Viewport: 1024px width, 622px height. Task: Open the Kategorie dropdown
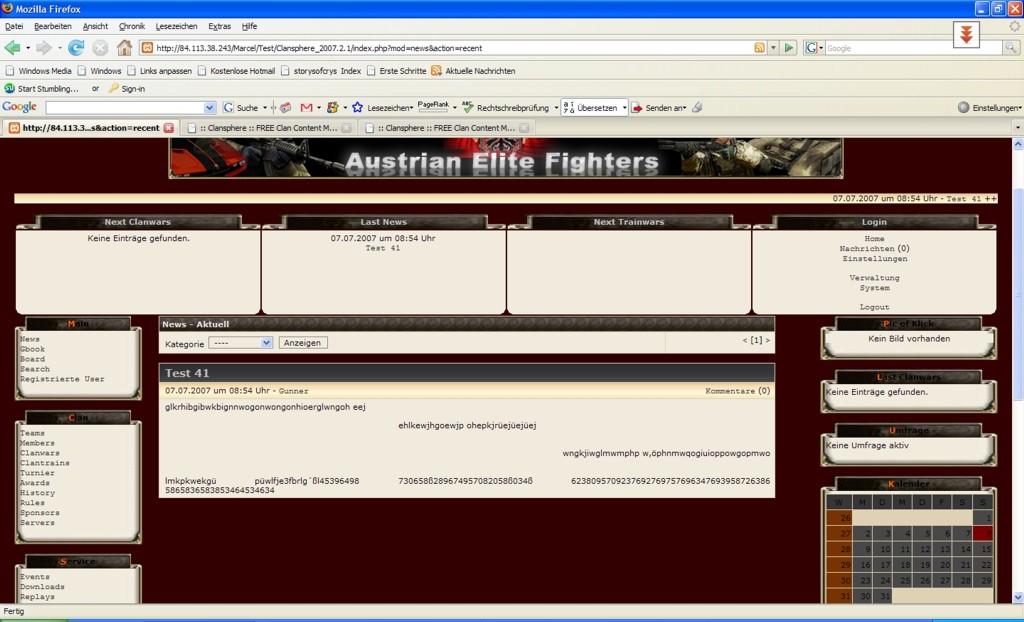click(x=240, y=342)
